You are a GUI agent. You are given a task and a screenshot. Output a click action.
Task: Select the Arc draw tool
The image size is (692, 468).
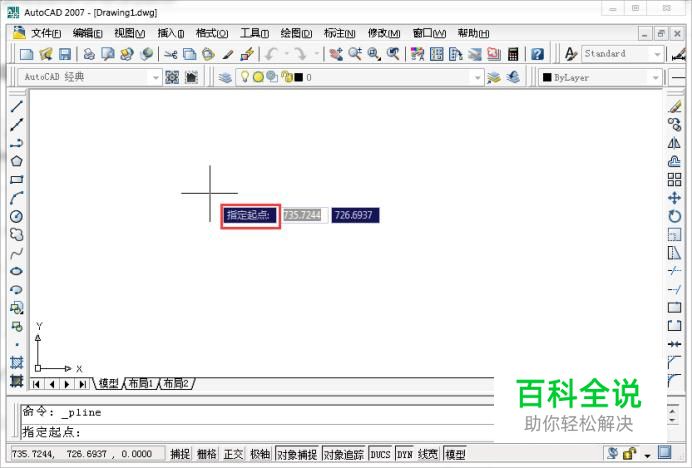[16, 198]
